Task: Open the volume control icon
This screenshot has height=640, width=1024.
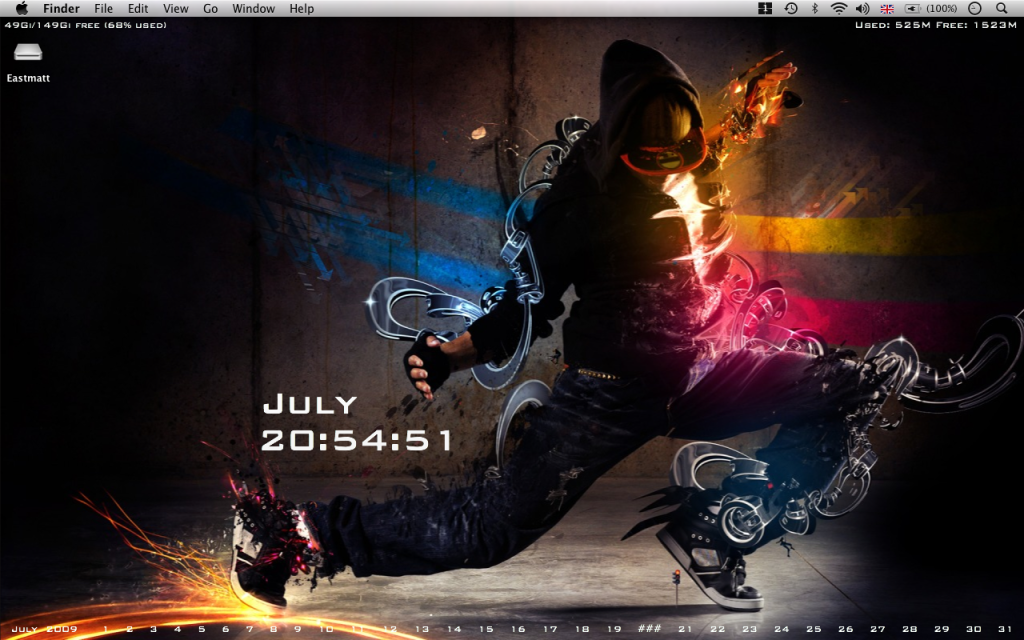Action: (x=862, y=8)
